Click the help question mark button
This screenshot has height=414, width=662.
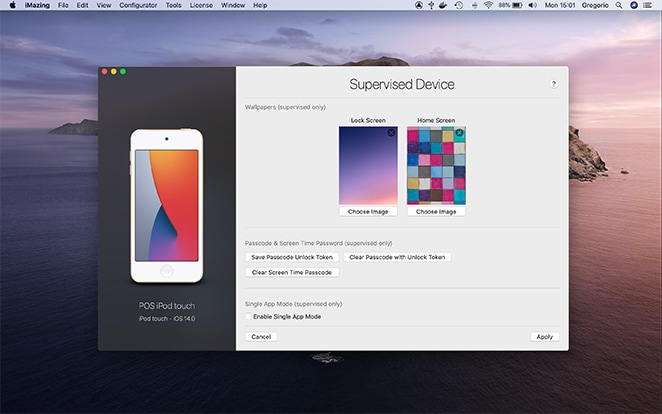553,84
